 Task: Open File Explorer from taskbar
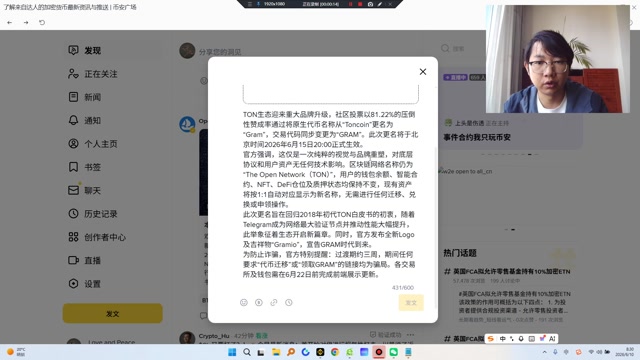click(276, 352)
